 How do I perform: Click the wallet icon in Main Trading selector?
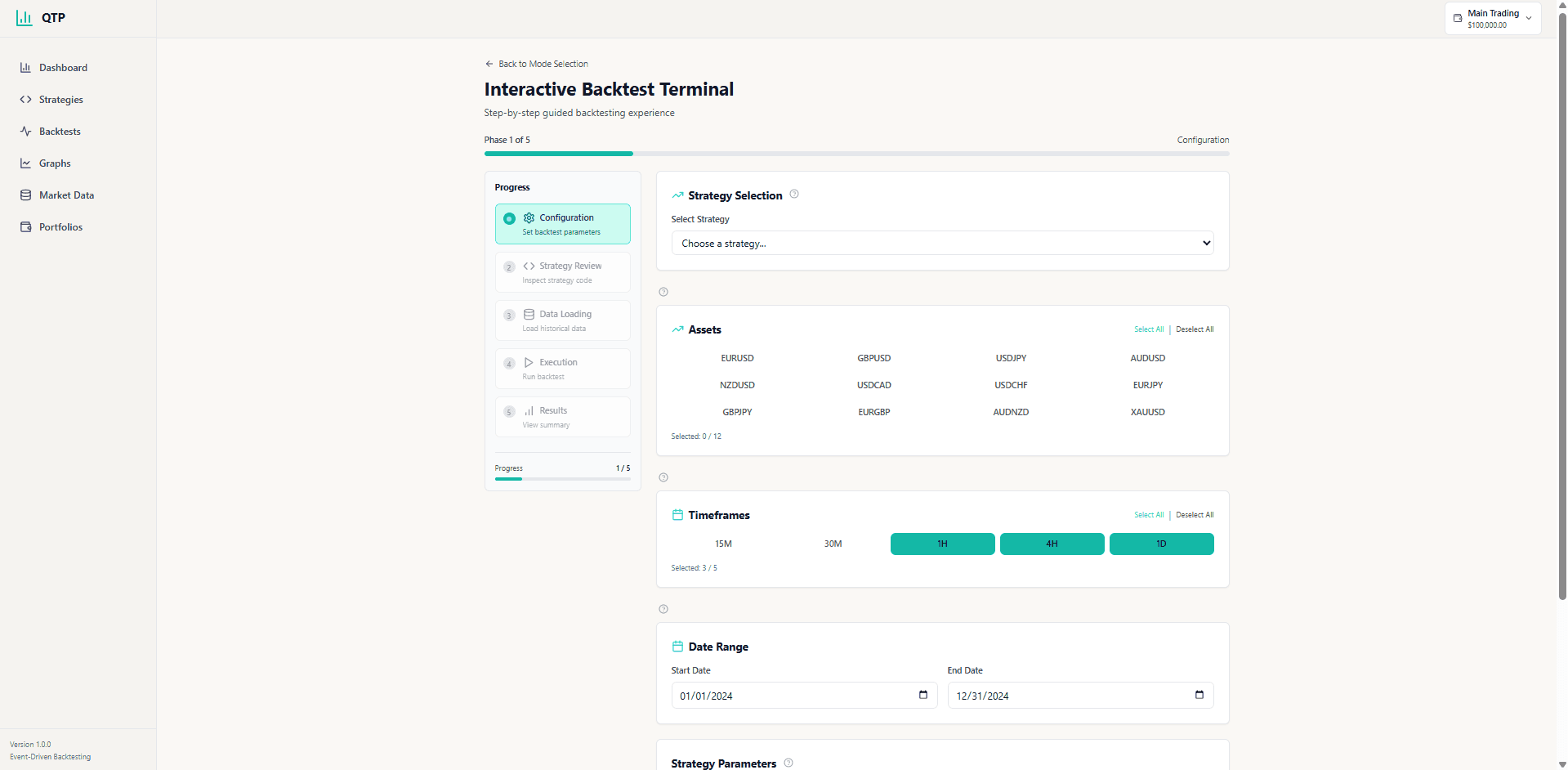click(x=1458, y=18)
